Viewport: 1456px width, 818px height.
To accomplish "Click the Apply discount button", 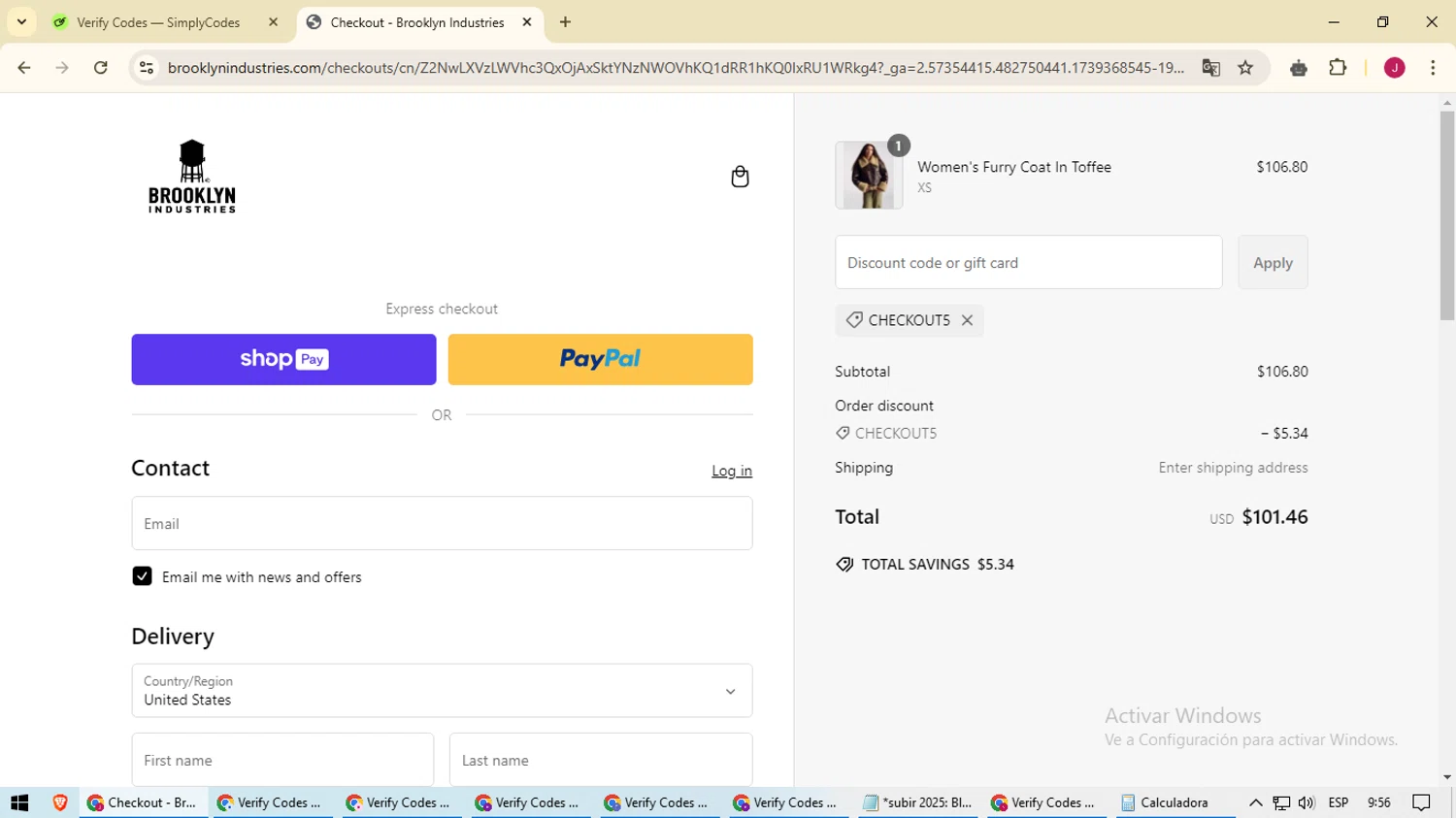I will pyautogui.click(x=1273, y=262).
